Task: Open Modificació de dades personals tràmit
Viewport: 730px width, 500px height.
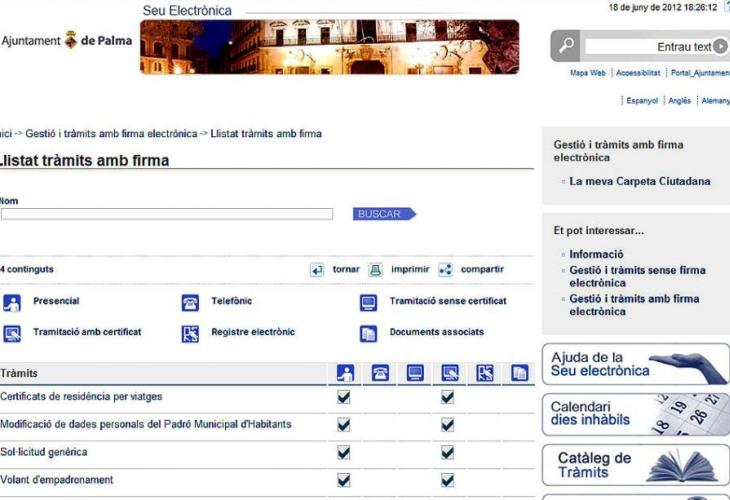Action: [146, 424]
